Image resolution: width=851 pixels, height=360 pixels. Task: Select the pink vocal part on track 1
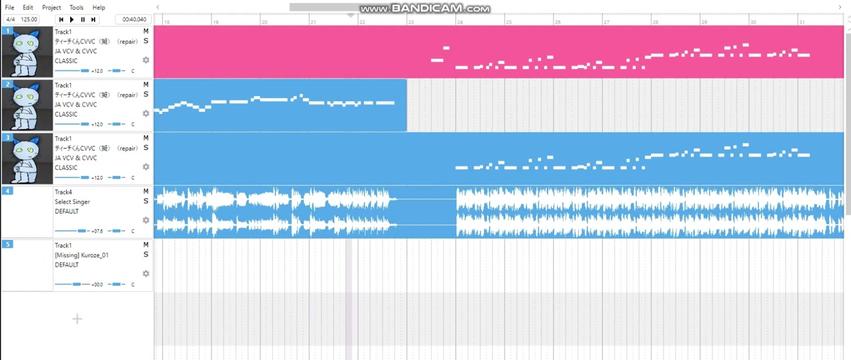pos(499,52)
